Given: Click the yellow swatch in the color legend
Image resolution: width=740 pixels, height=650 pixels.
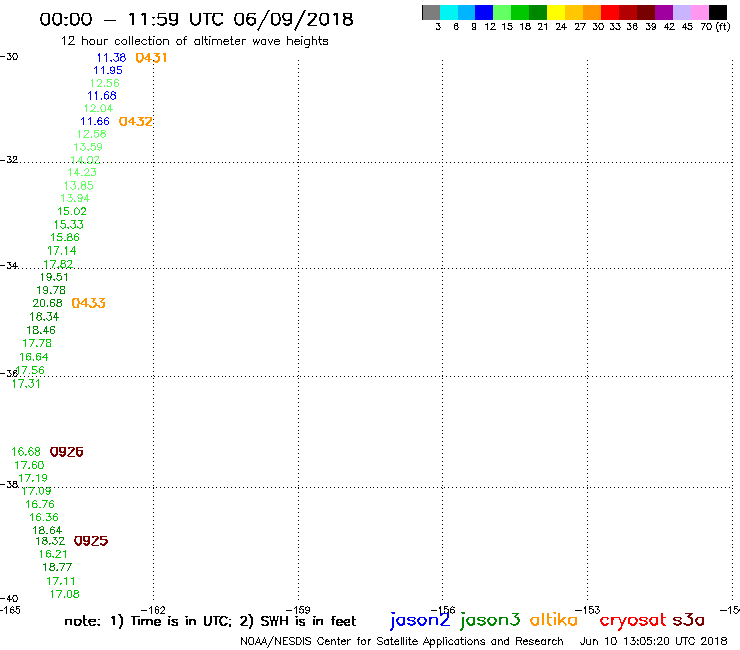Looking at the screenshot, I should point(556,12).
